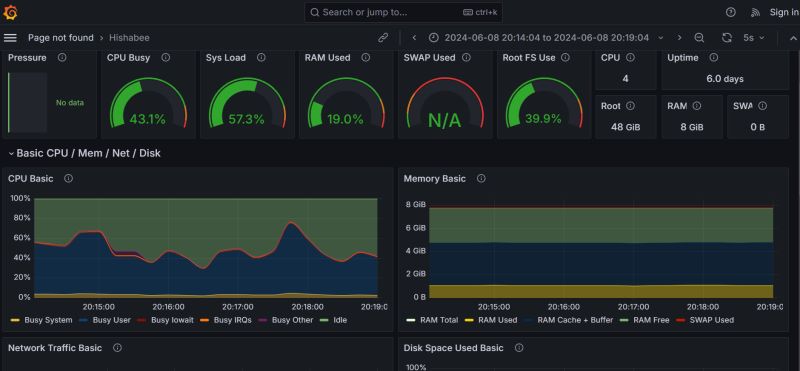Screen dimensions: 800x371
Task: Click Page not found breadcrumb
Action: [x=61, y=38]
